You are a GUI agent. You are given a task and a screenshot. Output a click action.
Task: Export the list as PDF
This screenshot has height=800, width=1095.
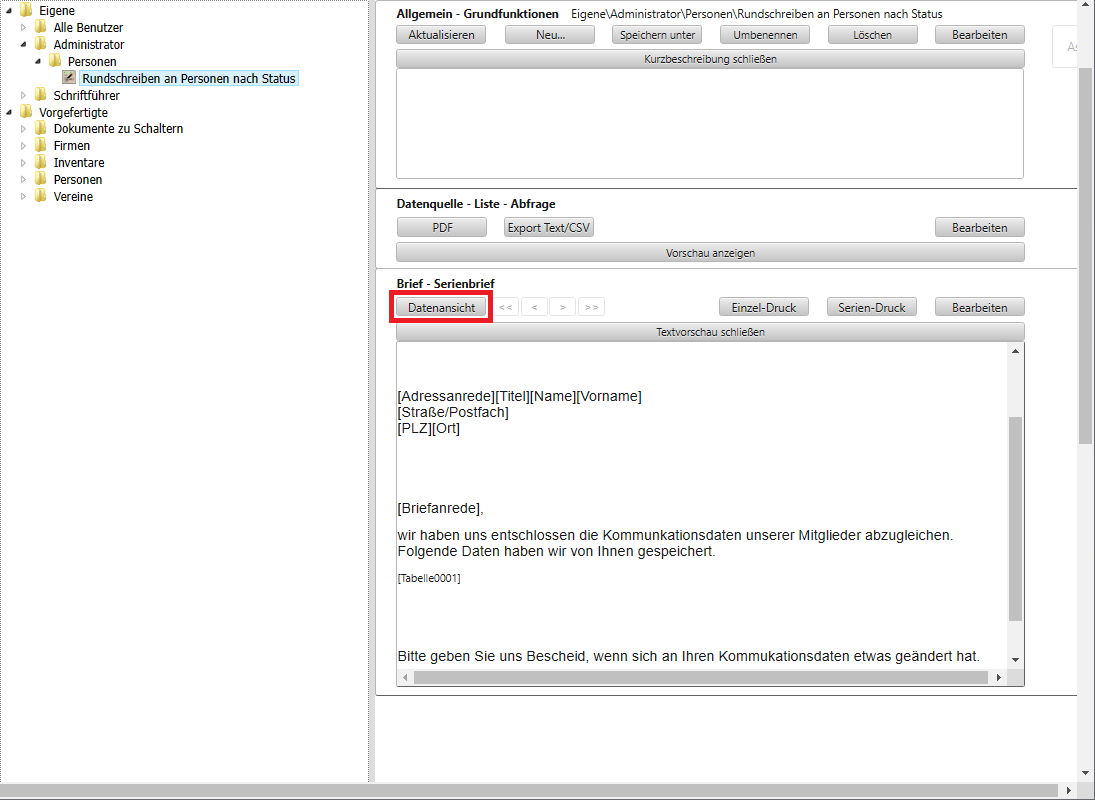click(x=442, y=228)
